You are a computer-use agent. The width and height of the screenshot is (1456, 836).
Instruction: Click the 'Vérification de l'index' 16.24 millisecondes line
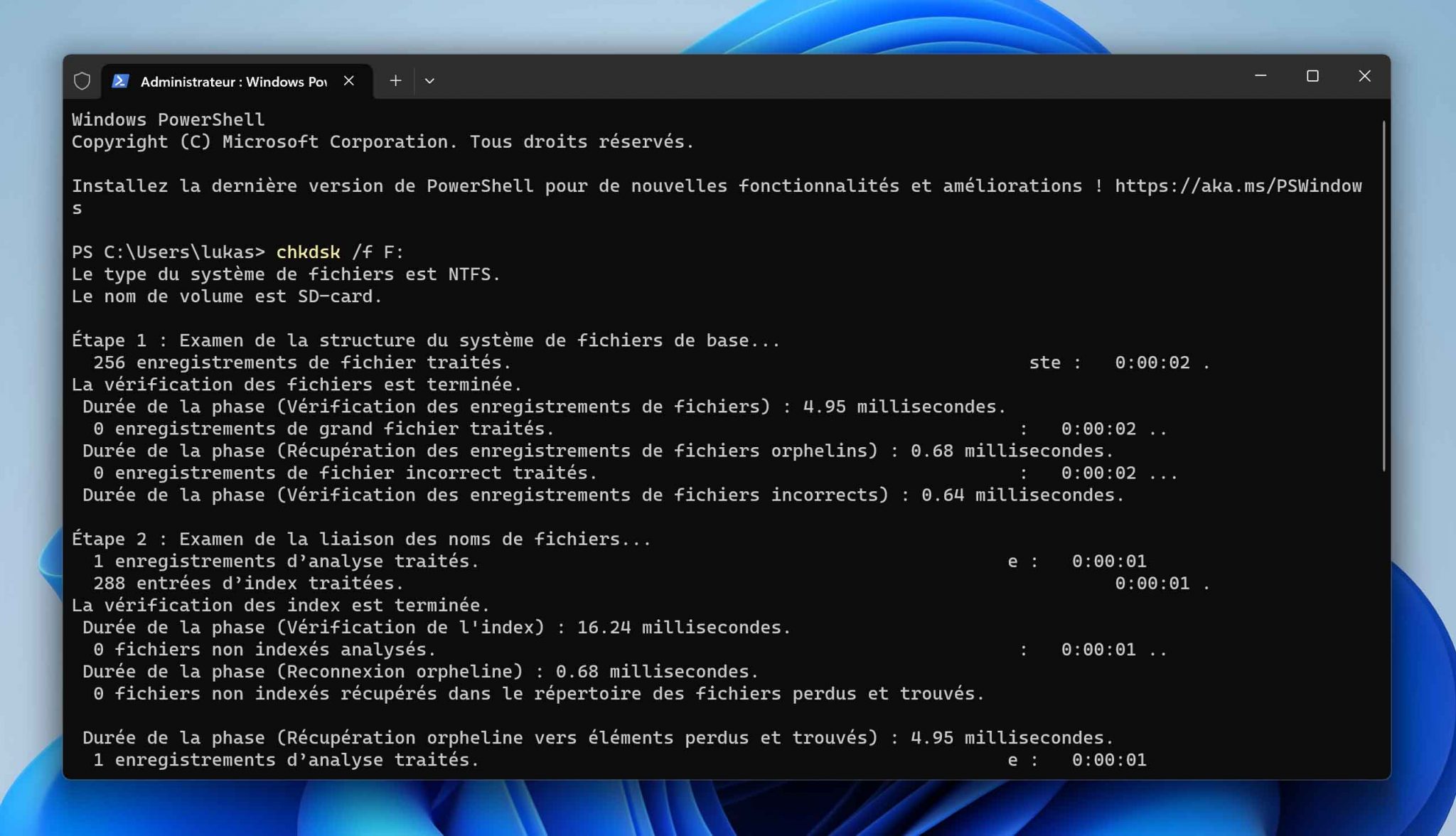(437, 627)
